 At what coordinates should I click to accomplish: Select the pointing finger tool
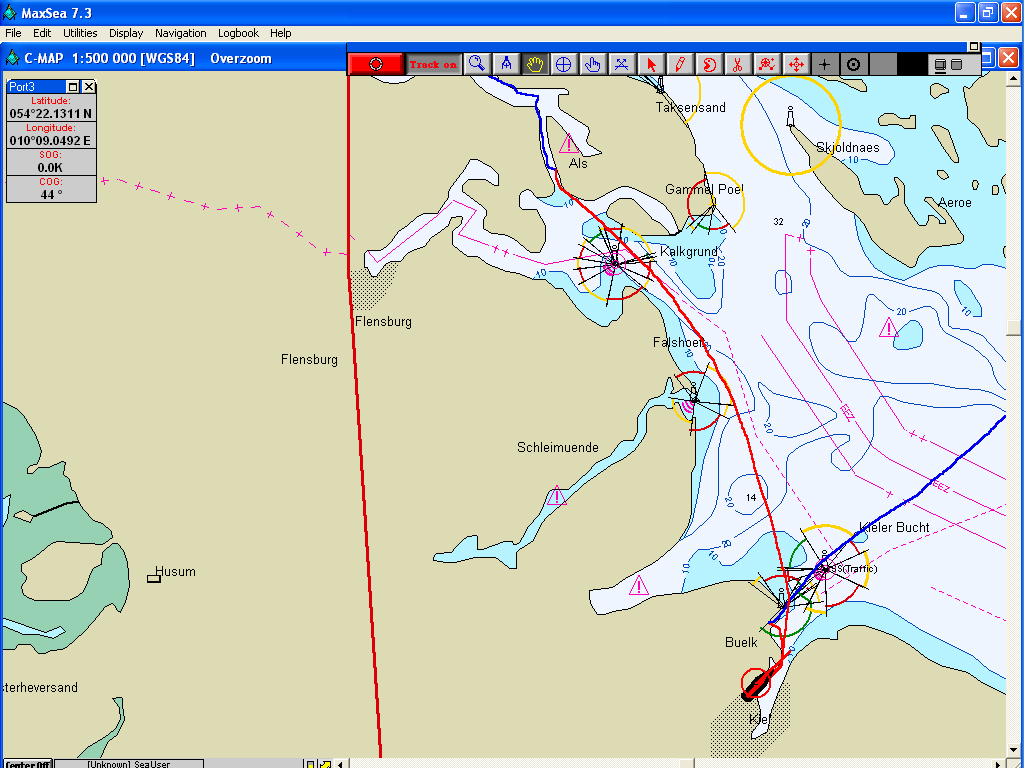point(592,64)
